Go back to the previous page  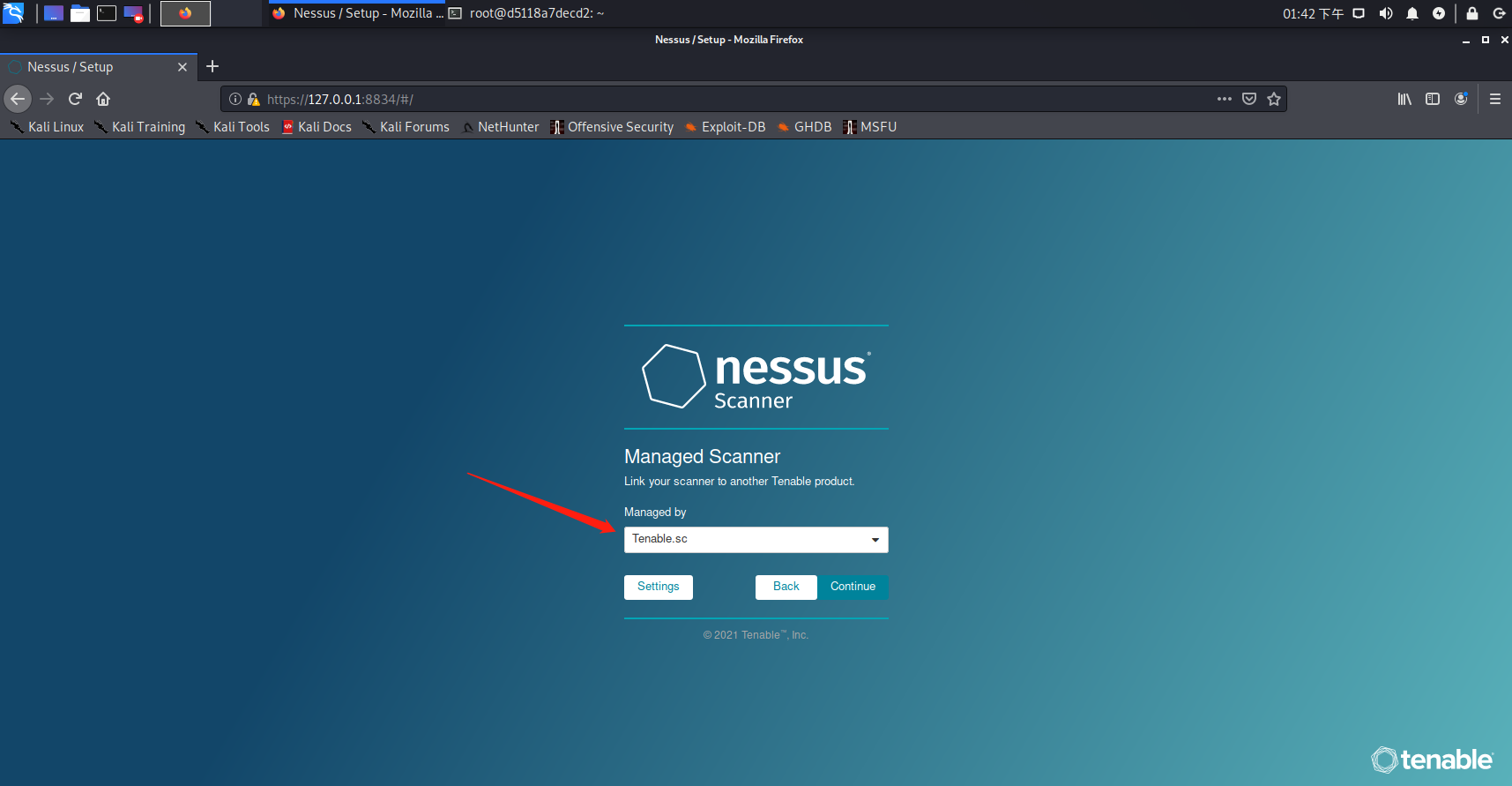tap(18, 99)
